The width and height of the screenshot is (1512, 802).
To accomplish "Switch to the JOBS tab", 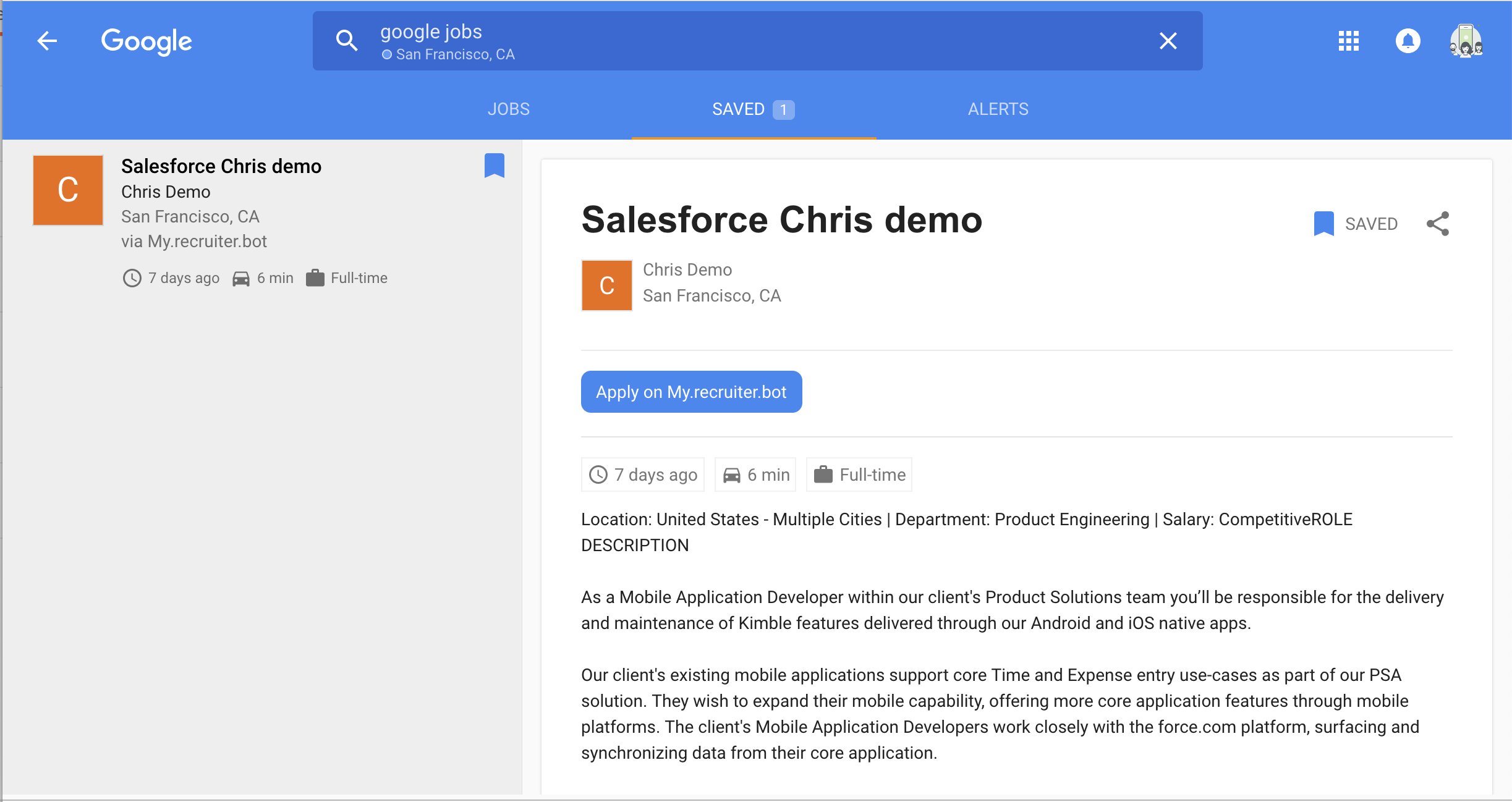I will tap(508, 109).
